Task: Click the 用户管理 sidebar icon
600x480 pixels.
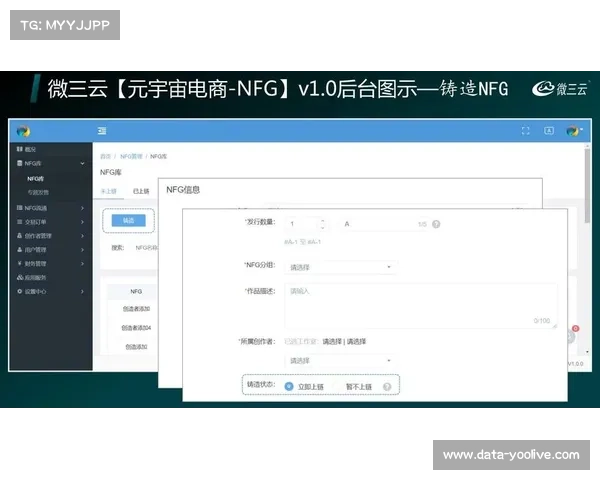Action: click(20, 250)
